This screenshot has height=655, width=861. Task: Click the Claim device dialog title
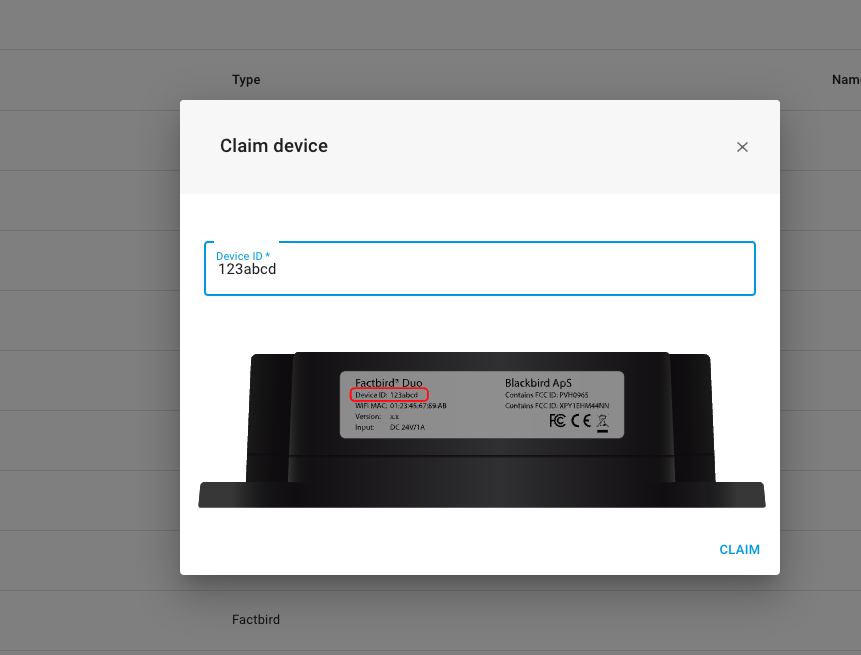coord(274,146)
